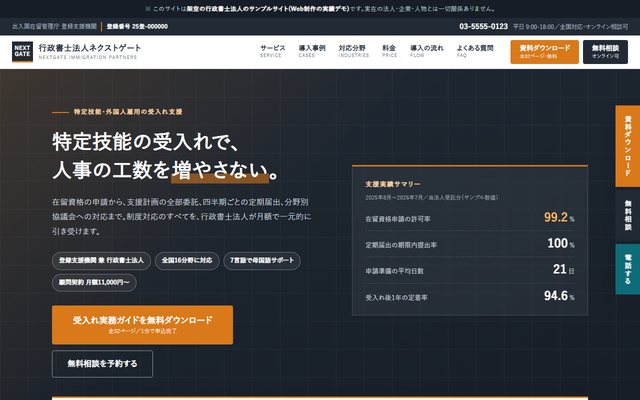The width and height of the screenshot is (640, 400).
Task: Click the 登録番号 25登-000000 text
Action: [137, 27]
